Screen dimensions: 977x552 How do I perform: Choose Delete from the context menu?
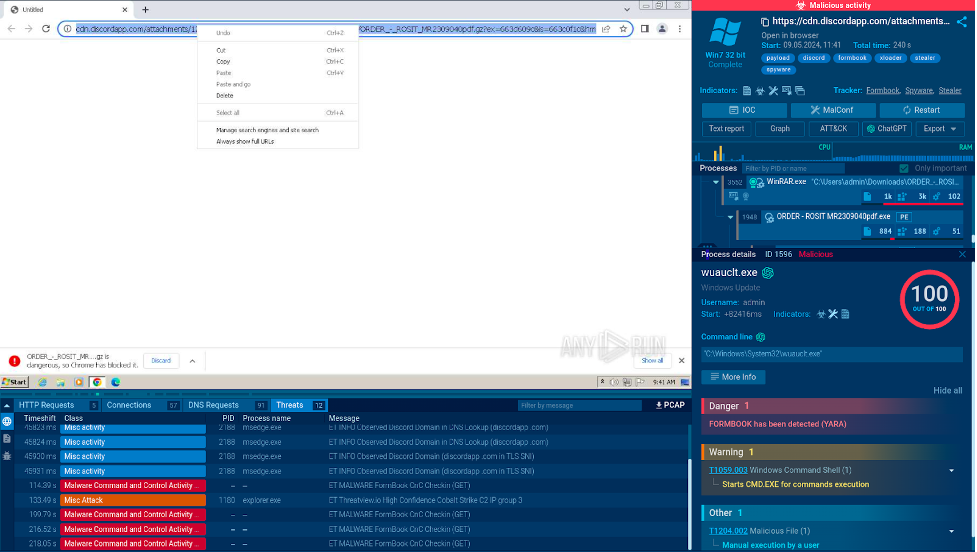(x=278, y=96)
